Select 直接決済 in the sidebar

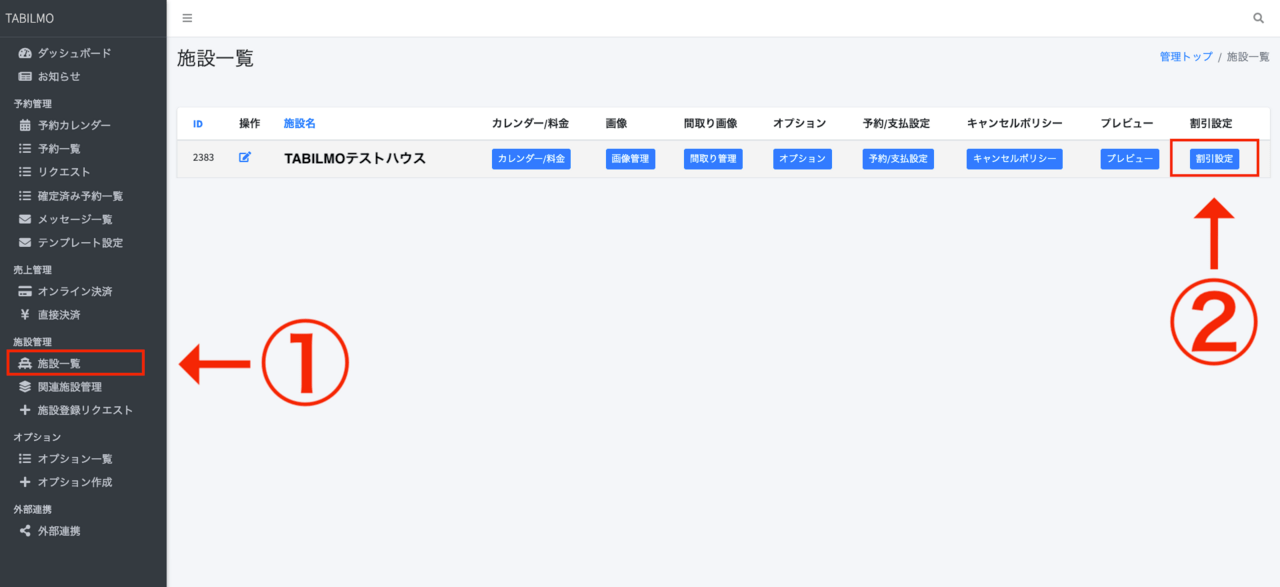pos(59,315)
